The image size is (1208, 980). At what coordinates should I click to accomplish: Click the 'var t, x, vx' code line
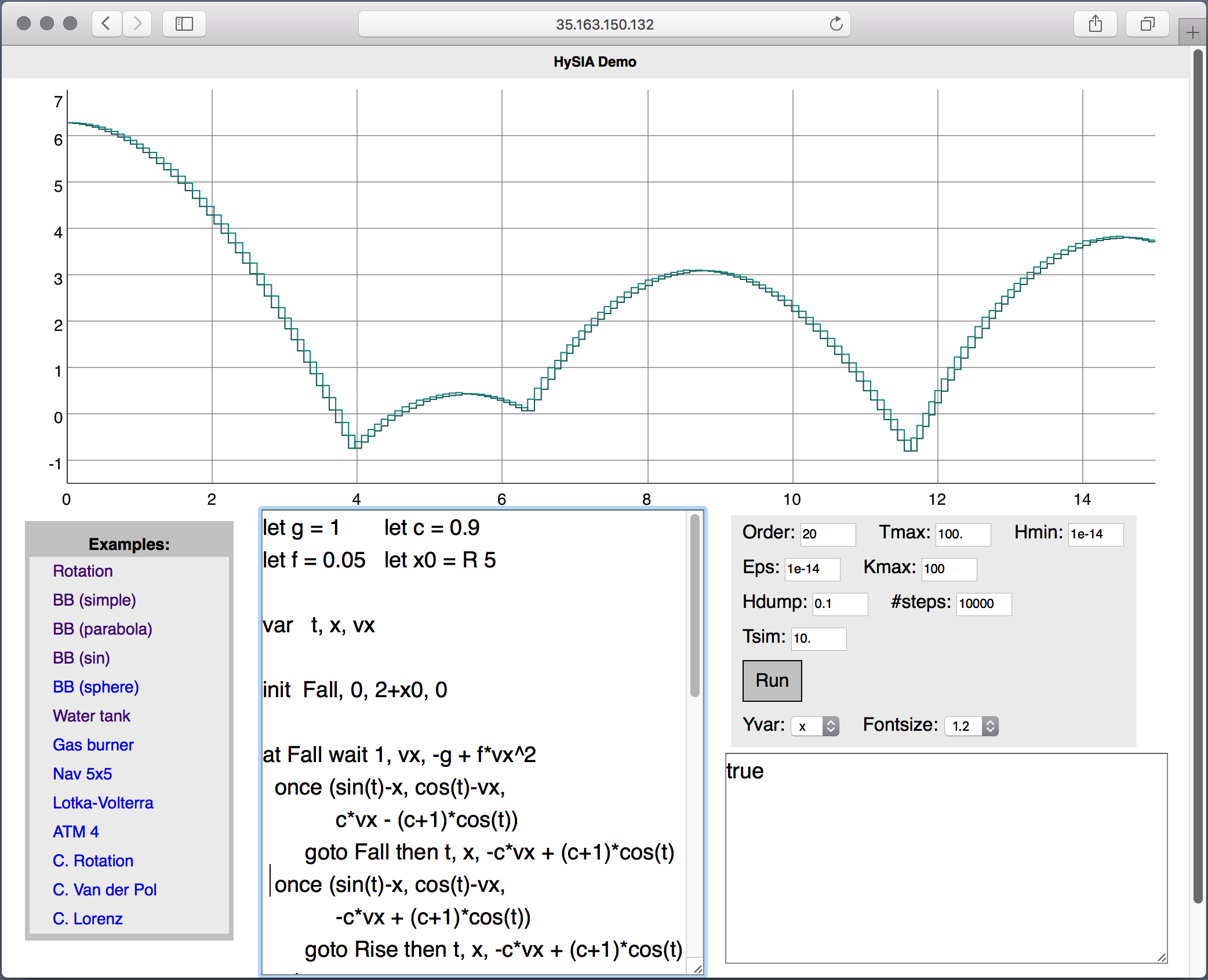coord(319,625)
